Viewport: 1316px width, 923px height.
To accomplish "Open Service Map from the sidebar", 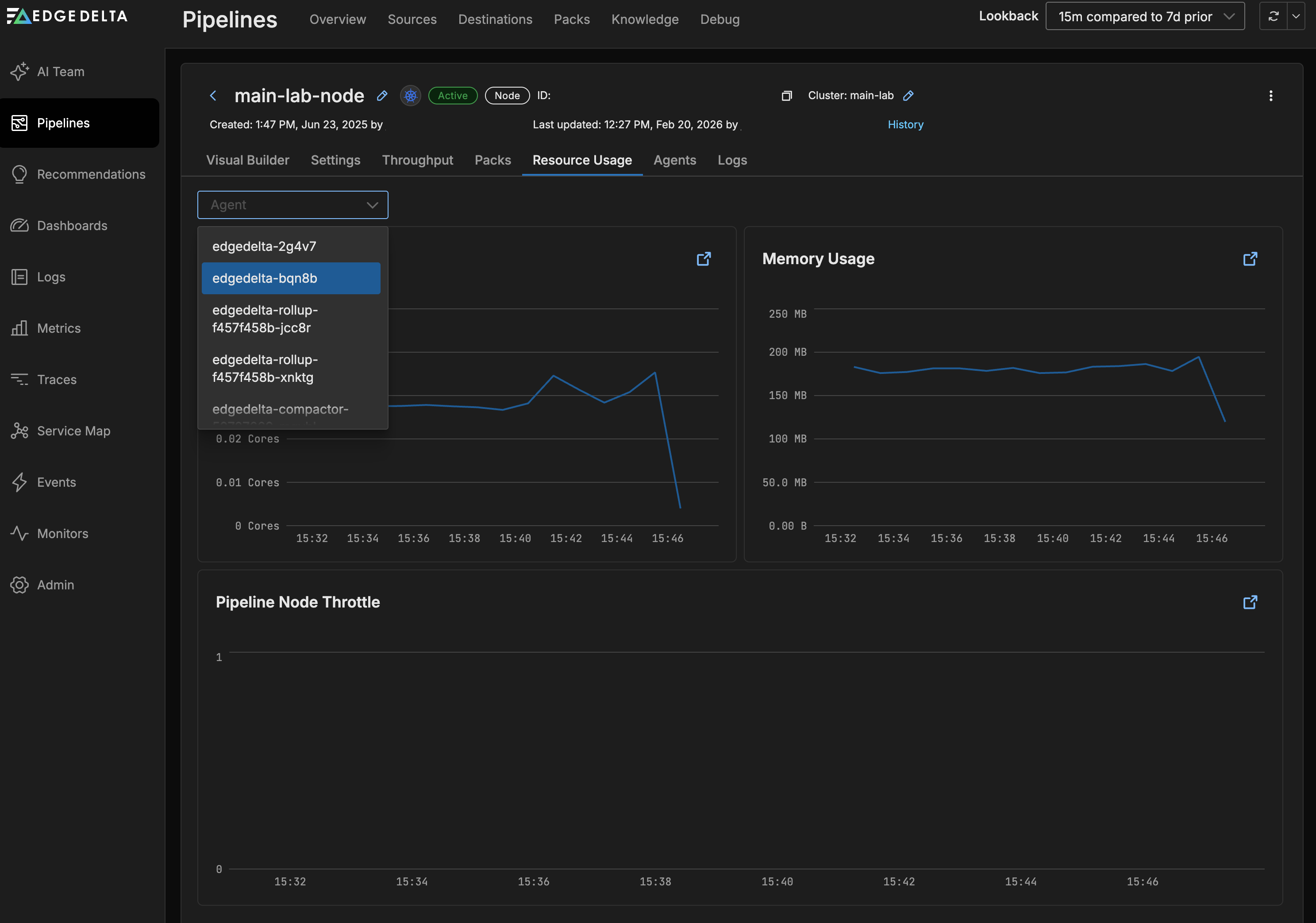I will coord(73,431).
